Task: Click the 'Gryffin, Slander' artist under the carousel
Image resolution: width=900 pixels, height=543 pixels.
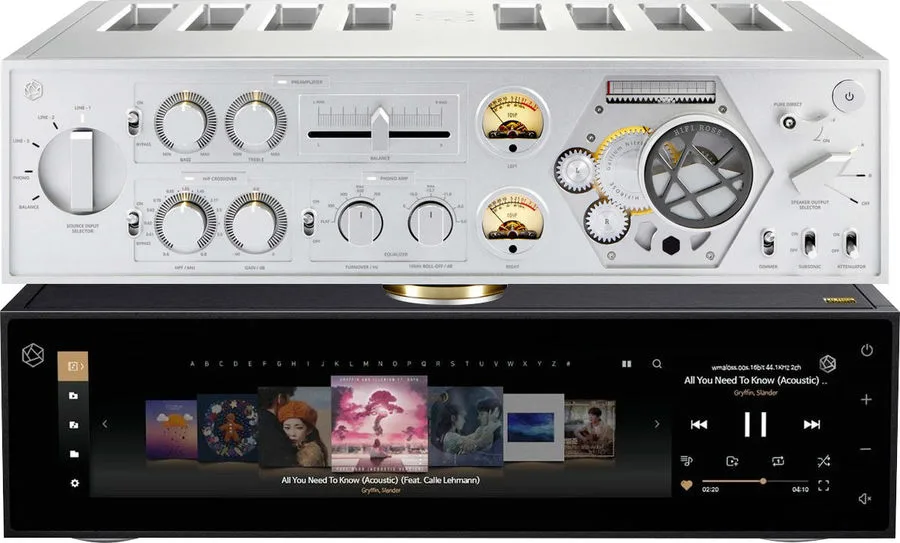Action: coord(381,491)
